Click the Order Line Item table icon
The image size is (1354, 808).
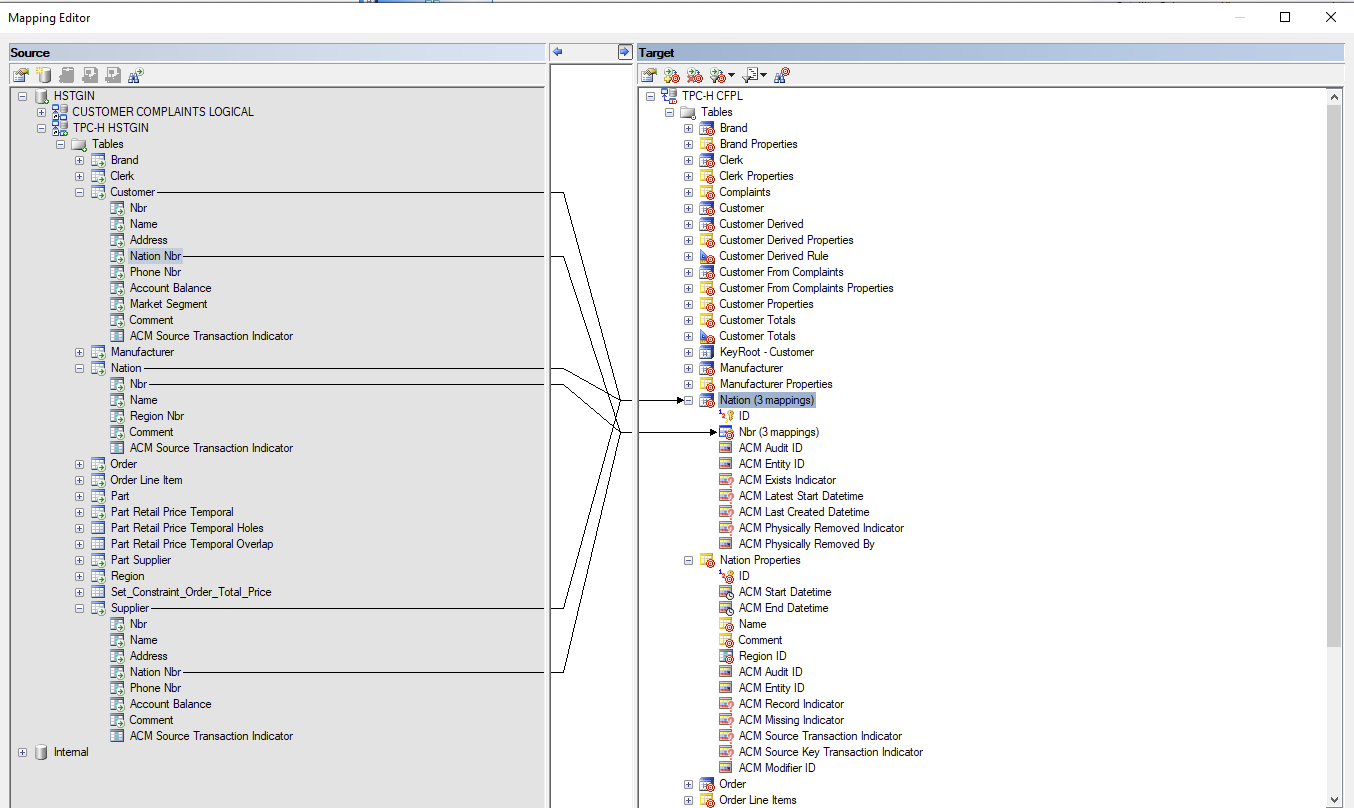click(x=98, y=480)
